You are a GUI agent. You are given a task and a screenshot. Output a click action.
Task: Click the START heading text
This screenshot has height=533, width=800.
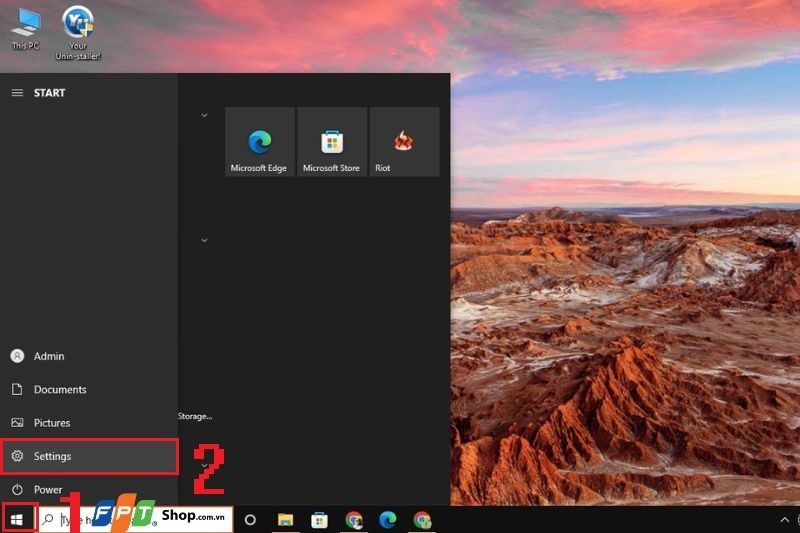(x=49, y=93)
